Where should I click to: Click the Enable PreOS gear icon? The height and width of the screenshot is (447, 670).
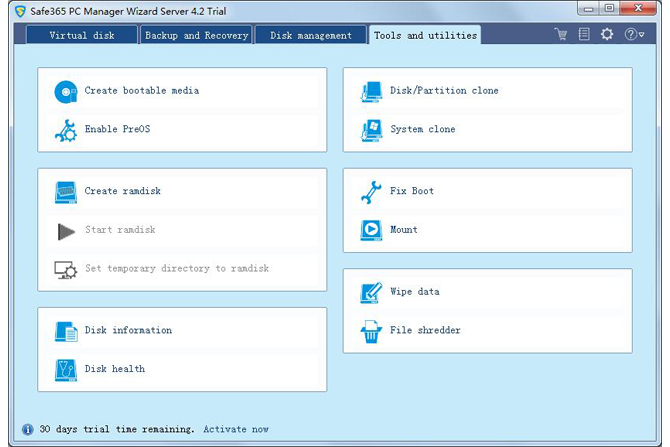click(66, 130)
